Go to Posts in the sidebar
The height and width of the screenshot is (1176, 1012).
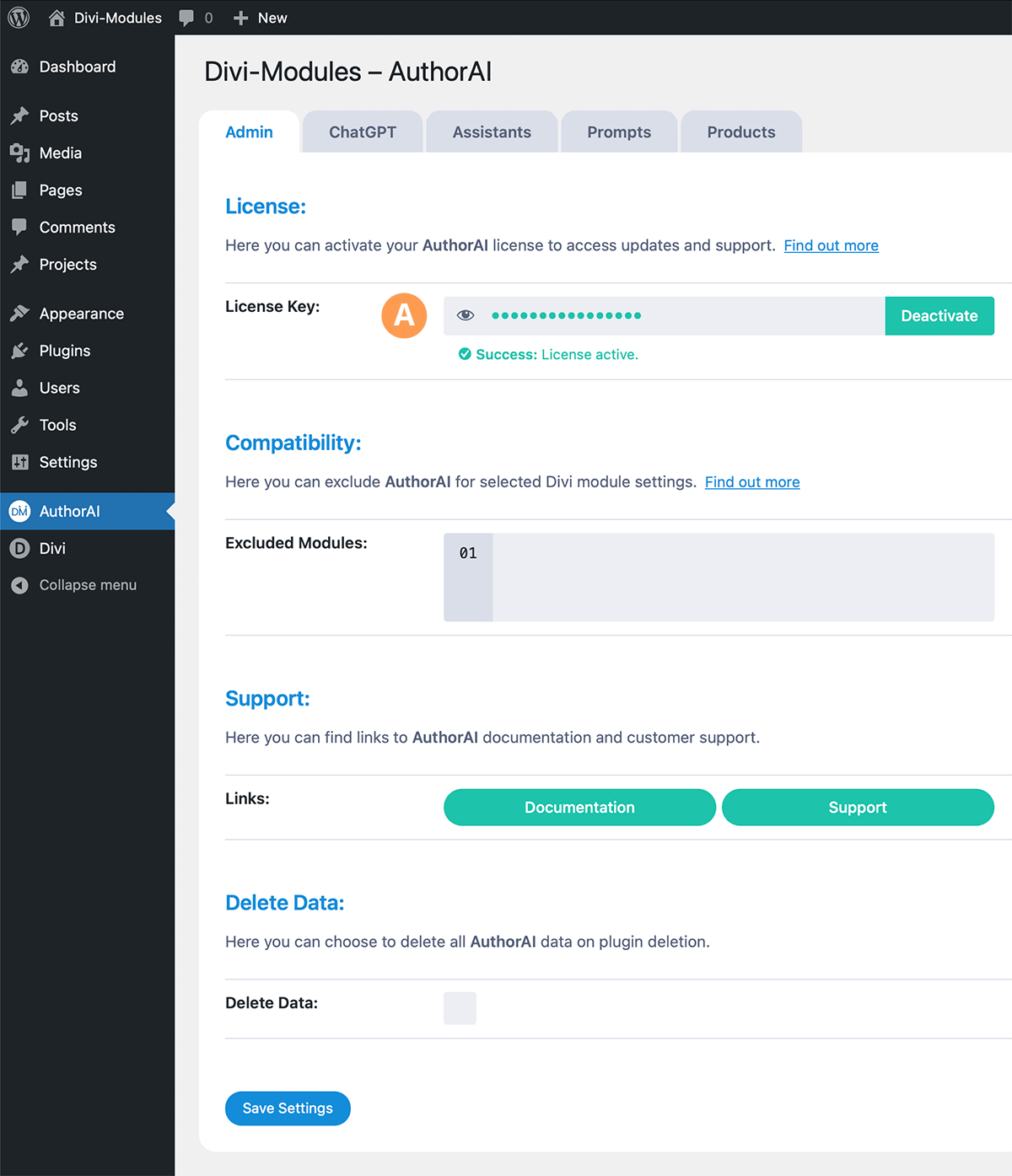click(88, 115)
